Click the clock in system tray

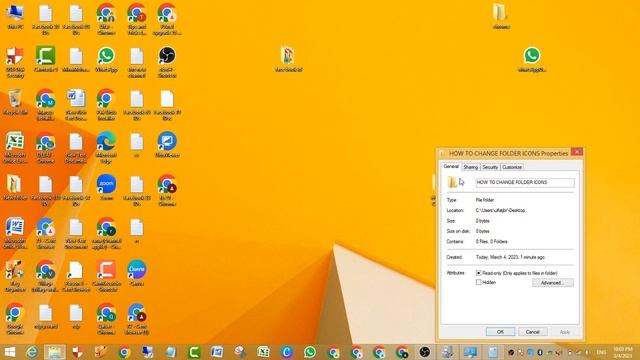[623, 352]
